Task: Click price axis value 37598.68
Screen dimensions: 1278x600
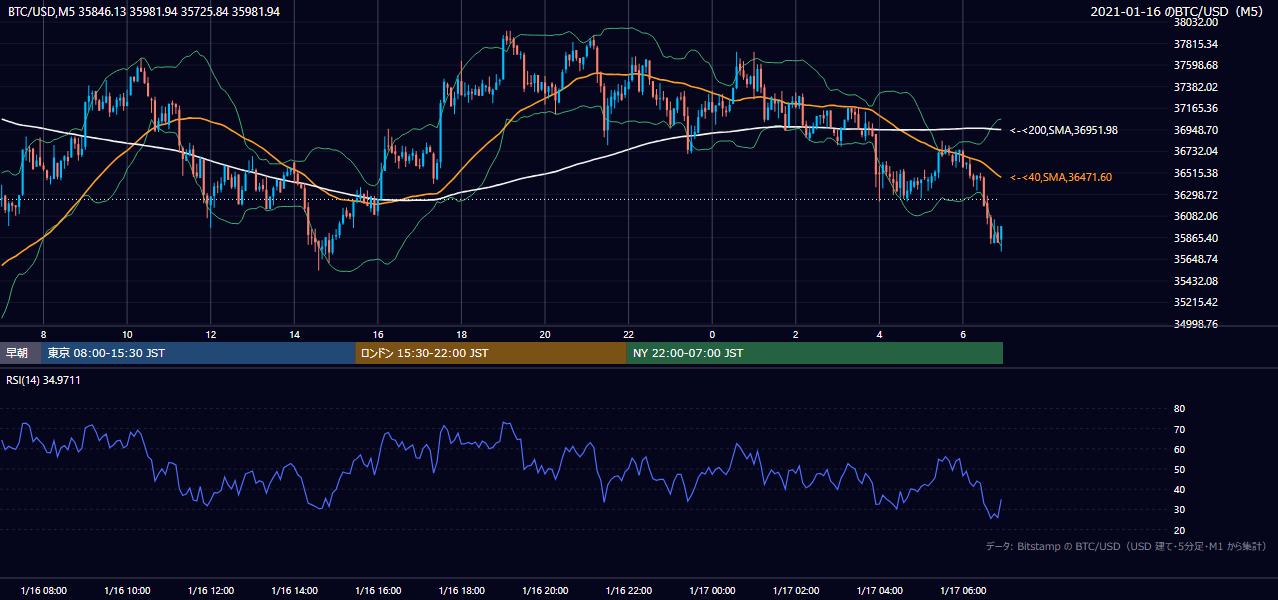Action: point(1196,65)
